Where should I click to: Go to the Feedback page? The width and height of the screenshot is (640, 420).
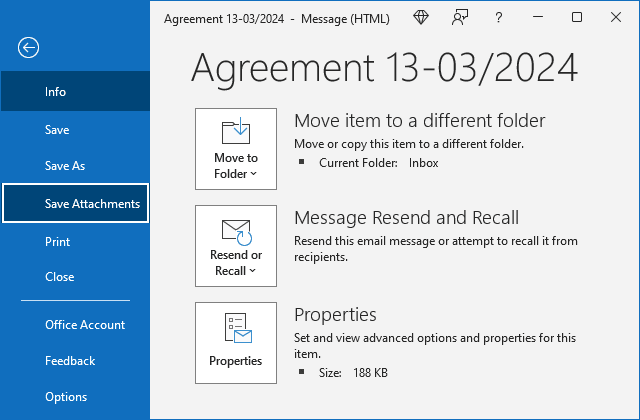(x=70, y=361)
